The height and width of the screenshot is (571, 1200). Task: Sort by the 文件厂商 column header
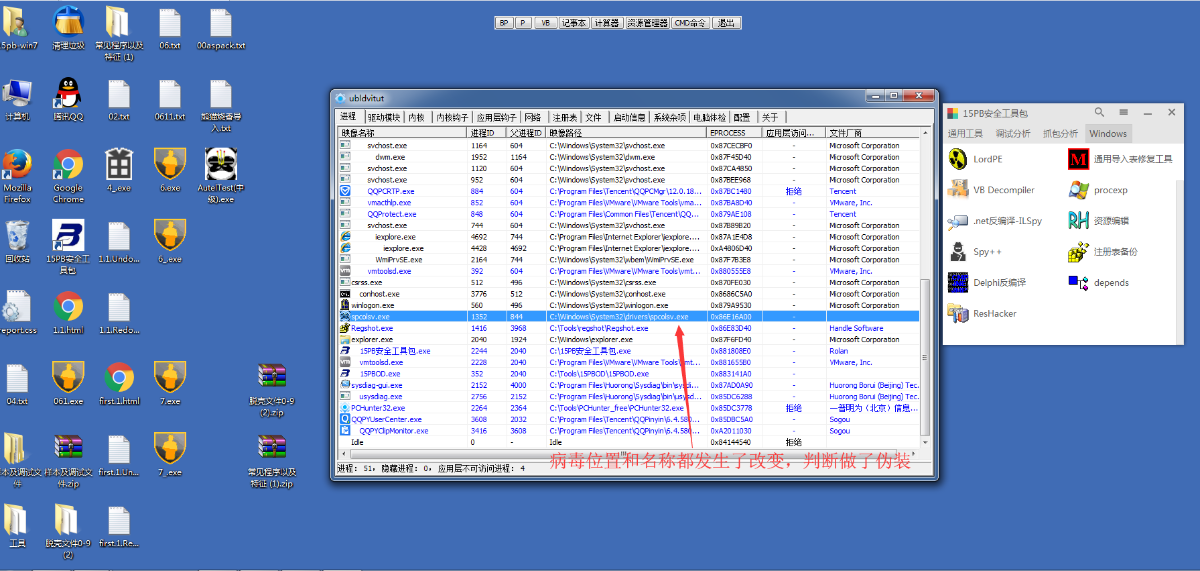pos(875,132)
